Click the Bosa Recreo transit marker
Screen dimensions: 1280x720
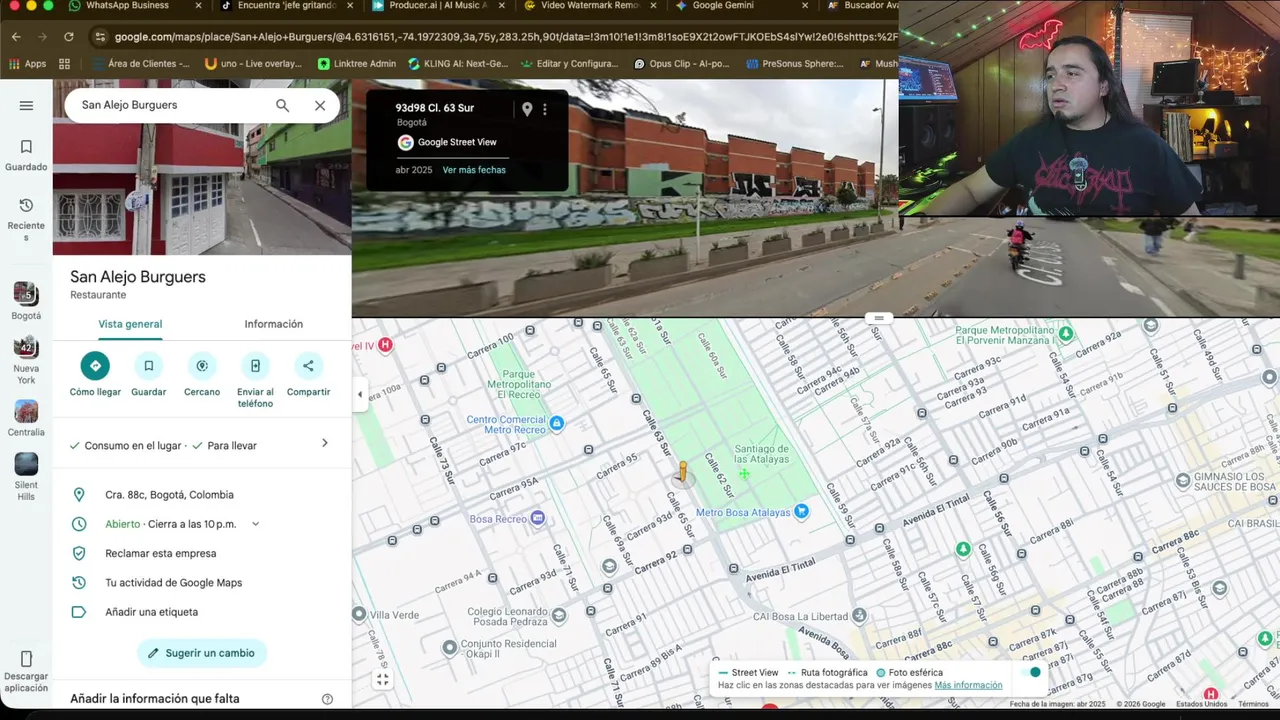point(537,518)
